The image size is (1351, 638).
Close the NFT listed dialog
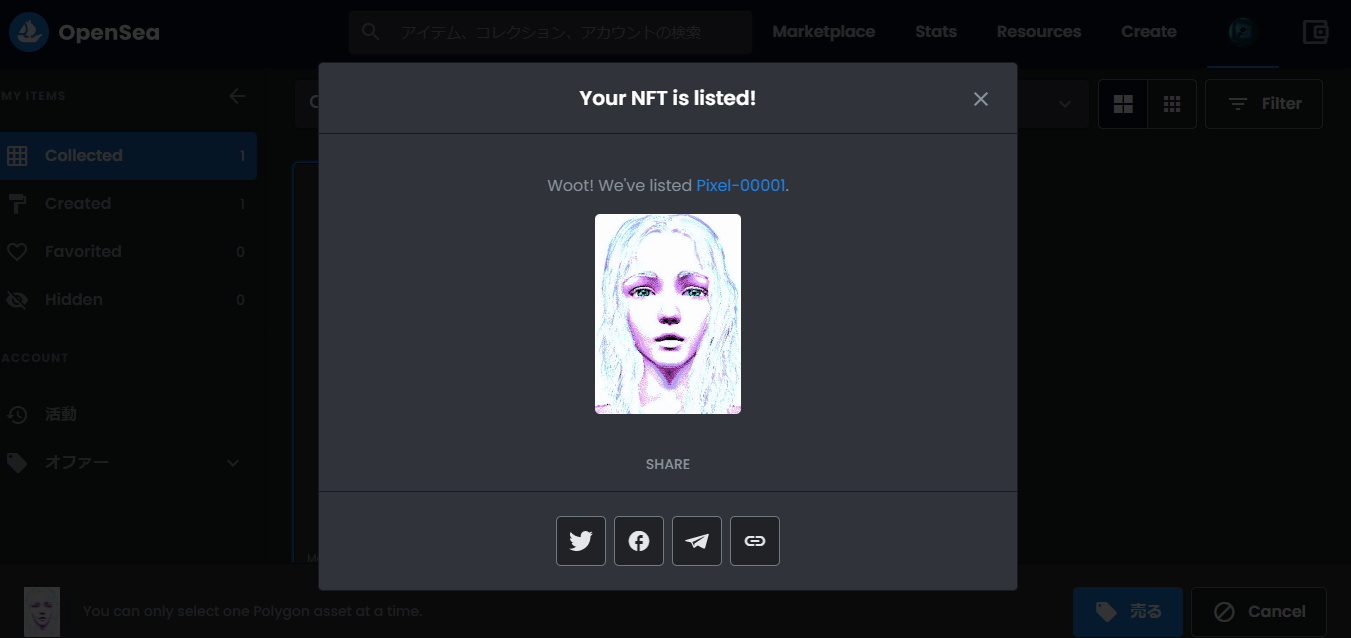tap(981, 99)
